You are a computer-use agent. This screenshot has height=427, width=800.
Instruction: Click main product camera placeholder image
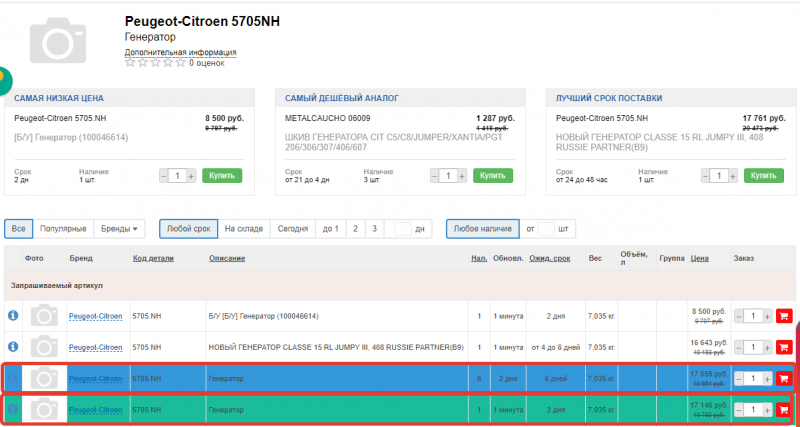(x=58, y=40)
